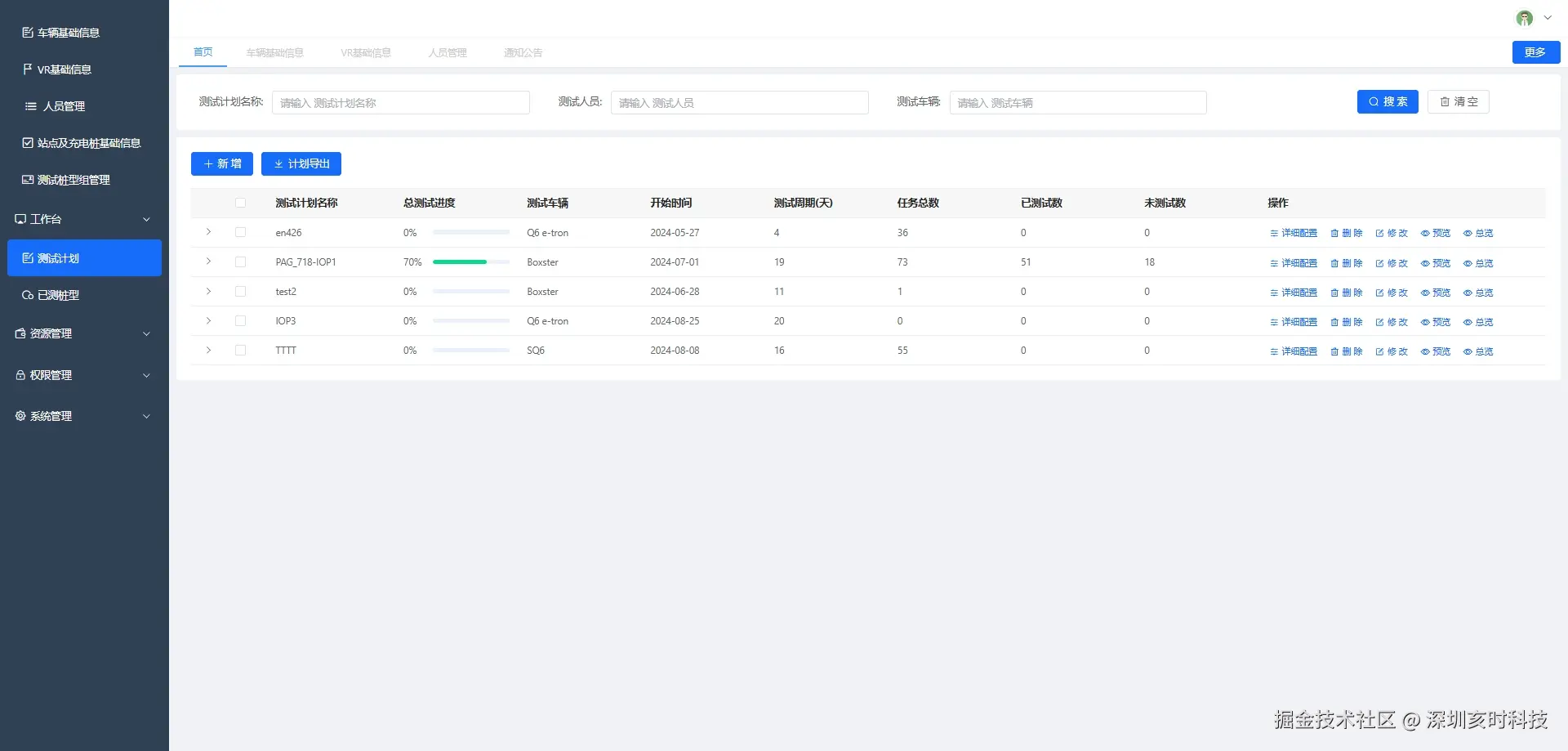Delete the PAG_718-IOP1 plan
This screenshot has width=1568, height=751.
pos(1347,263)
